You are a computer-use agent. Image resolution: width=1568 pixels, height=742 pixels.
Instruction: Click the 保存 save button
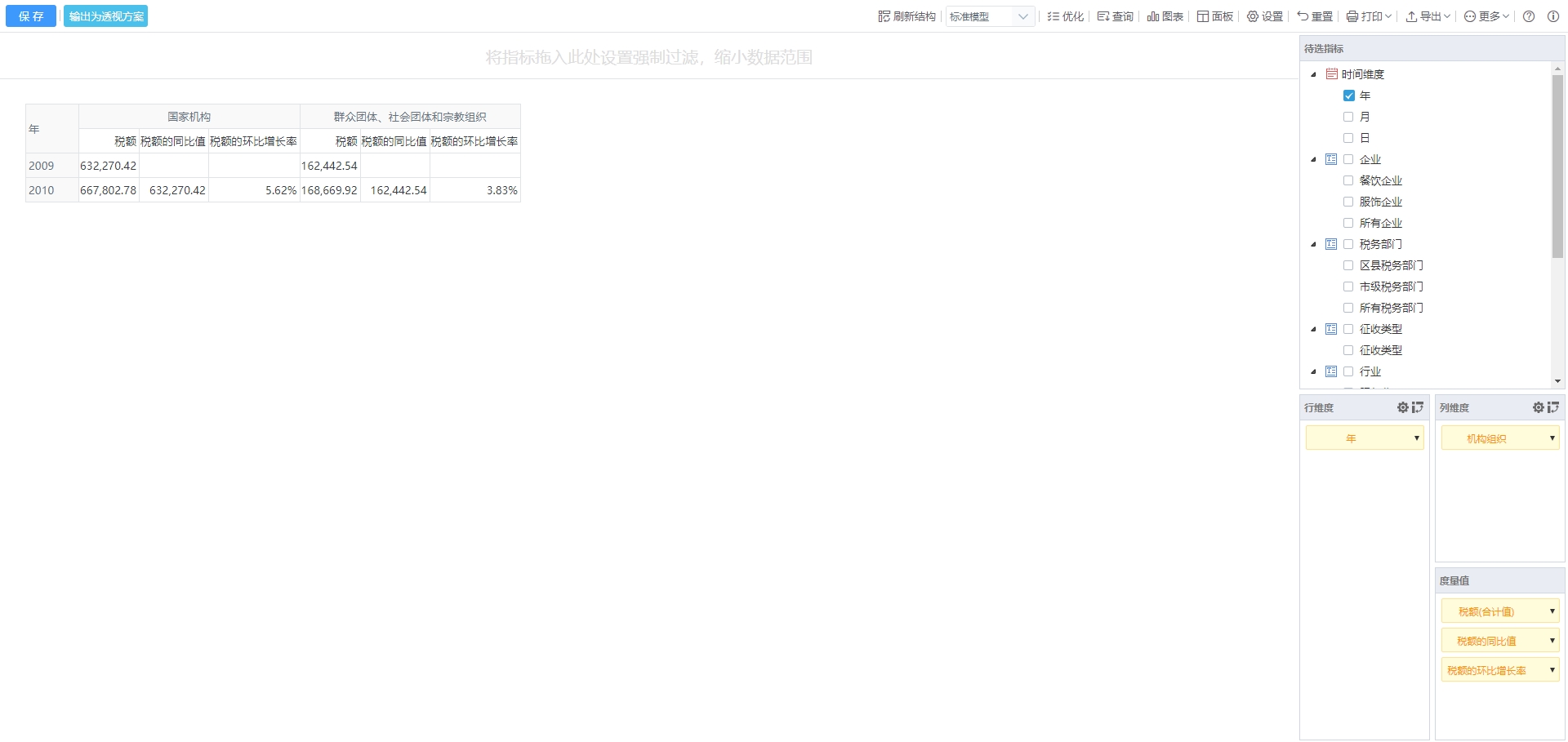pyautogui.click(x=31, y=16)
